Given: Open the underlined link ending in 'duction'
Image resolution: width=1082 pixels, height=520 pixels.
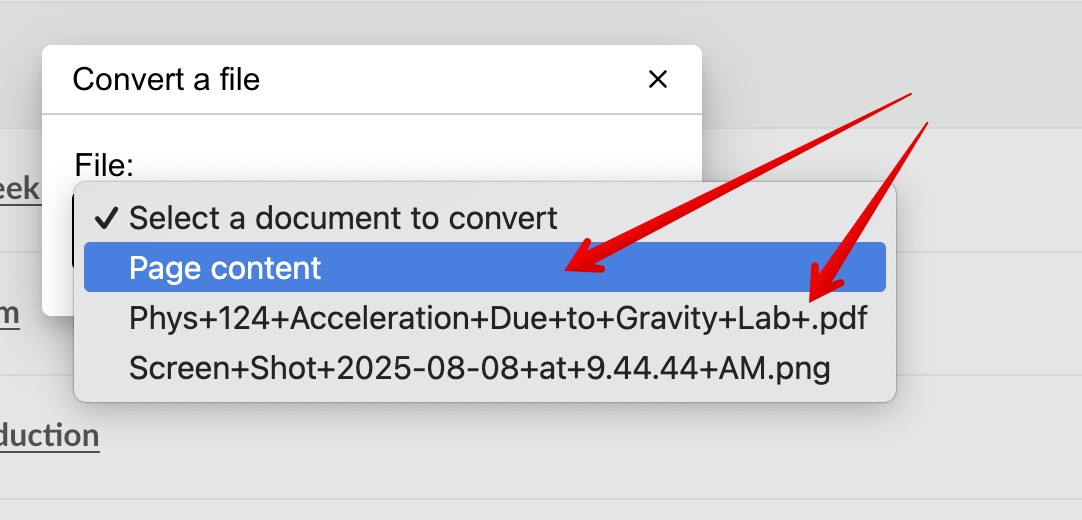Looking at the screenshot, I should click(49, 436).
